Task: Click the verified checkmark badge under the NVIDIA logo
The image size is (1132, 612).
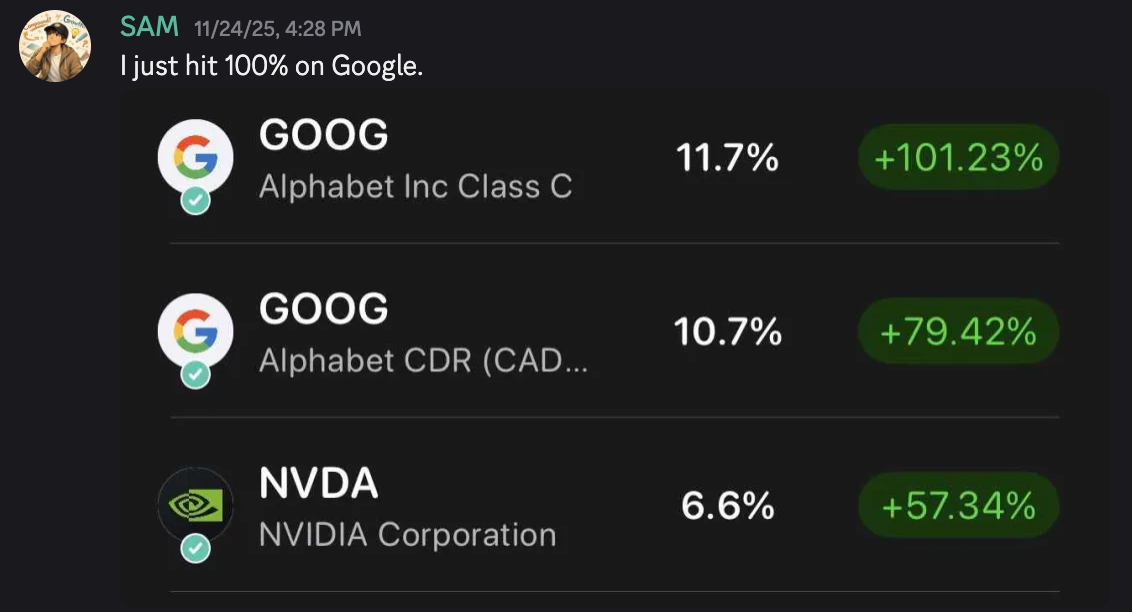Action: (195, 548)
